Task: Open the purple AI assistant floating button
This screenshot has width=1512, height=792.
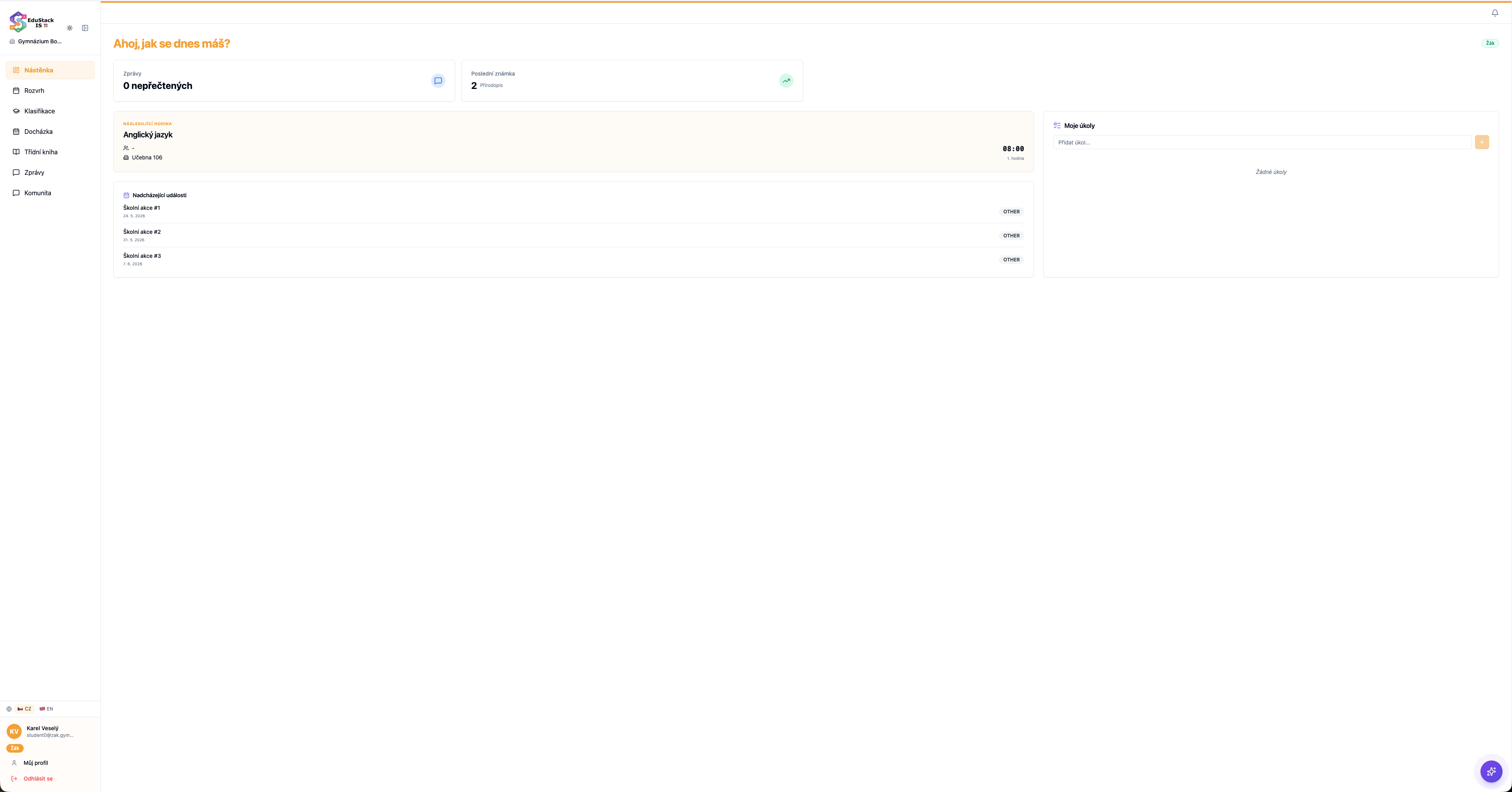Action: [1491, 772]
